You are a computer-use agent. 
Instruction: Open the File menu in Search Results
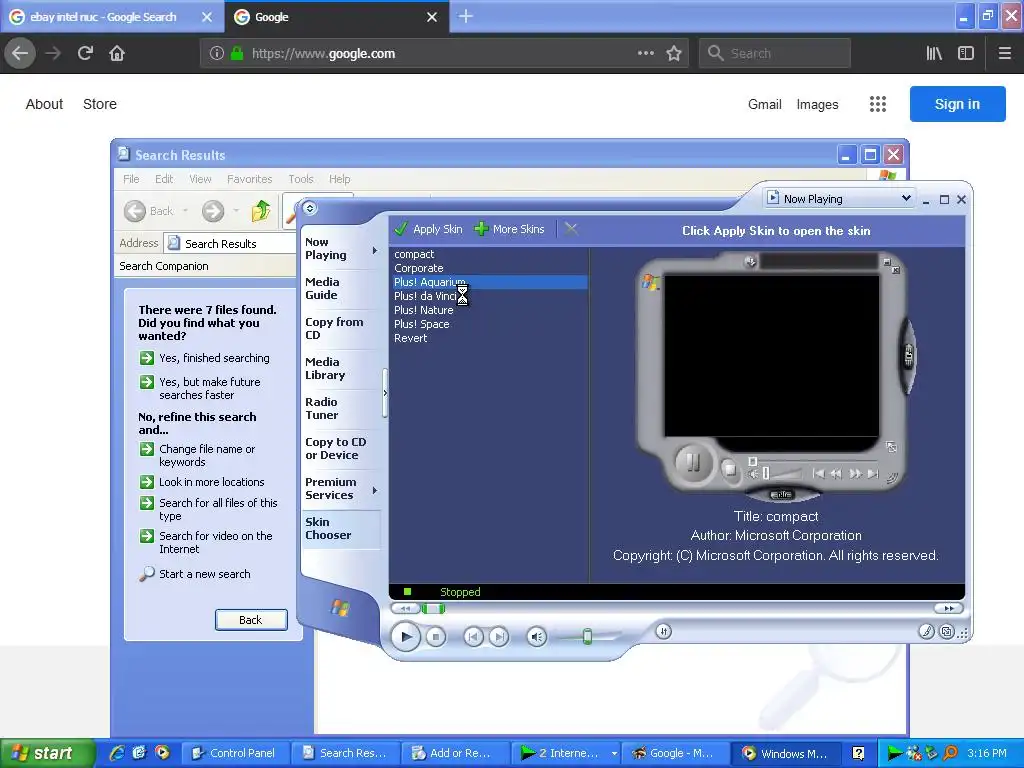131,179
